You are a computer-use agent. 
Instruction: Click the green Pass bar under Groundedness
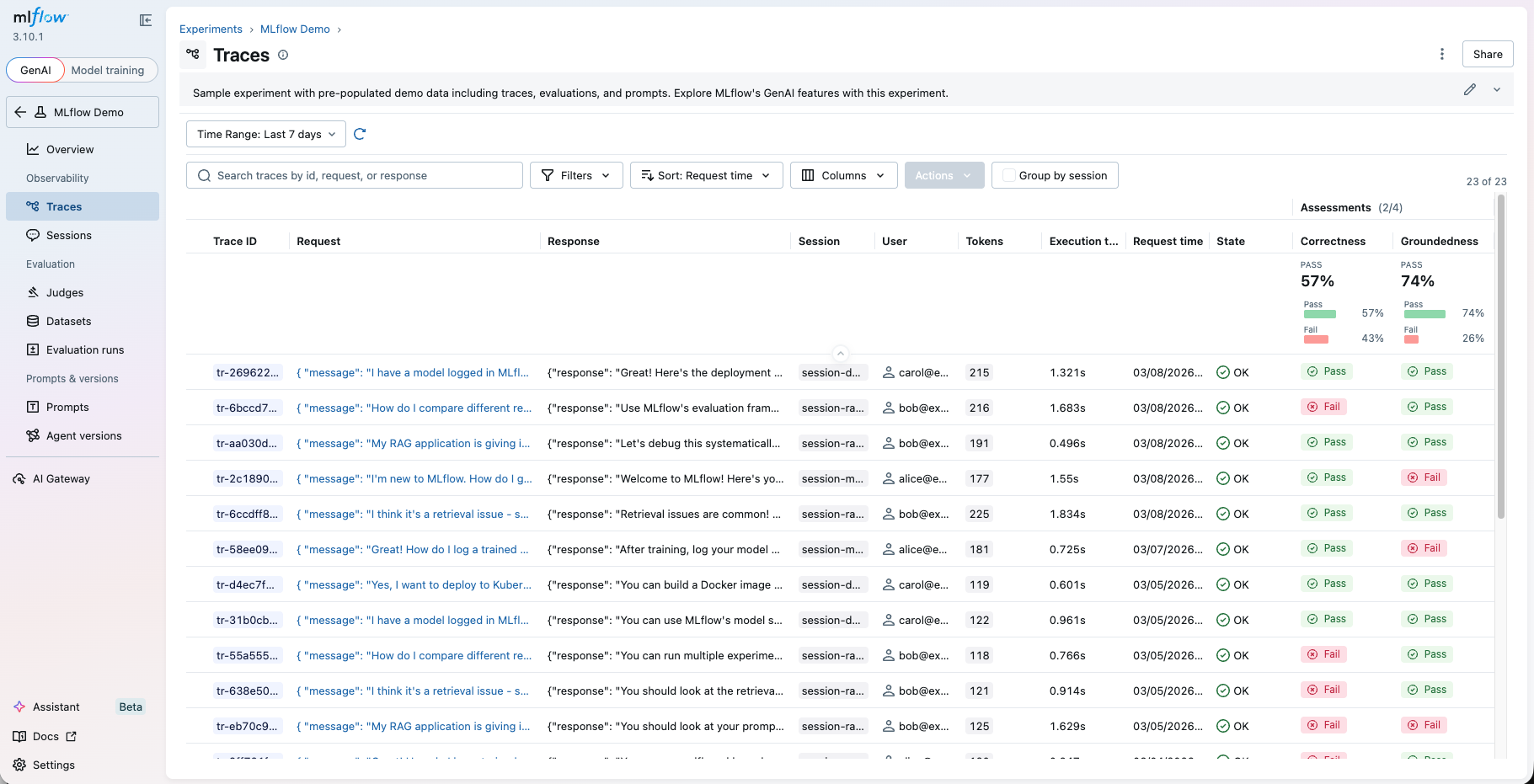click(1424, 313)
